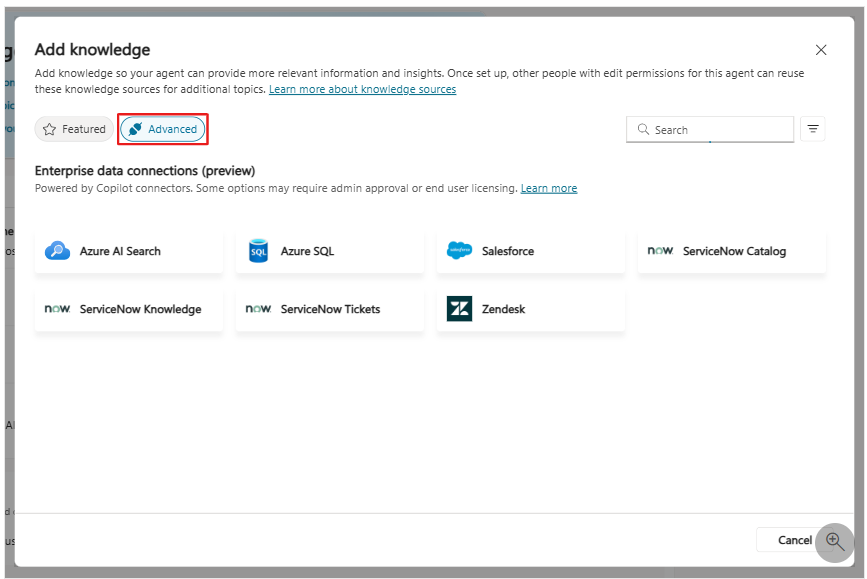This screenshot has width=867, height=579.
Task: Select the Advanced tab
Action: click(x=163, y=129)
